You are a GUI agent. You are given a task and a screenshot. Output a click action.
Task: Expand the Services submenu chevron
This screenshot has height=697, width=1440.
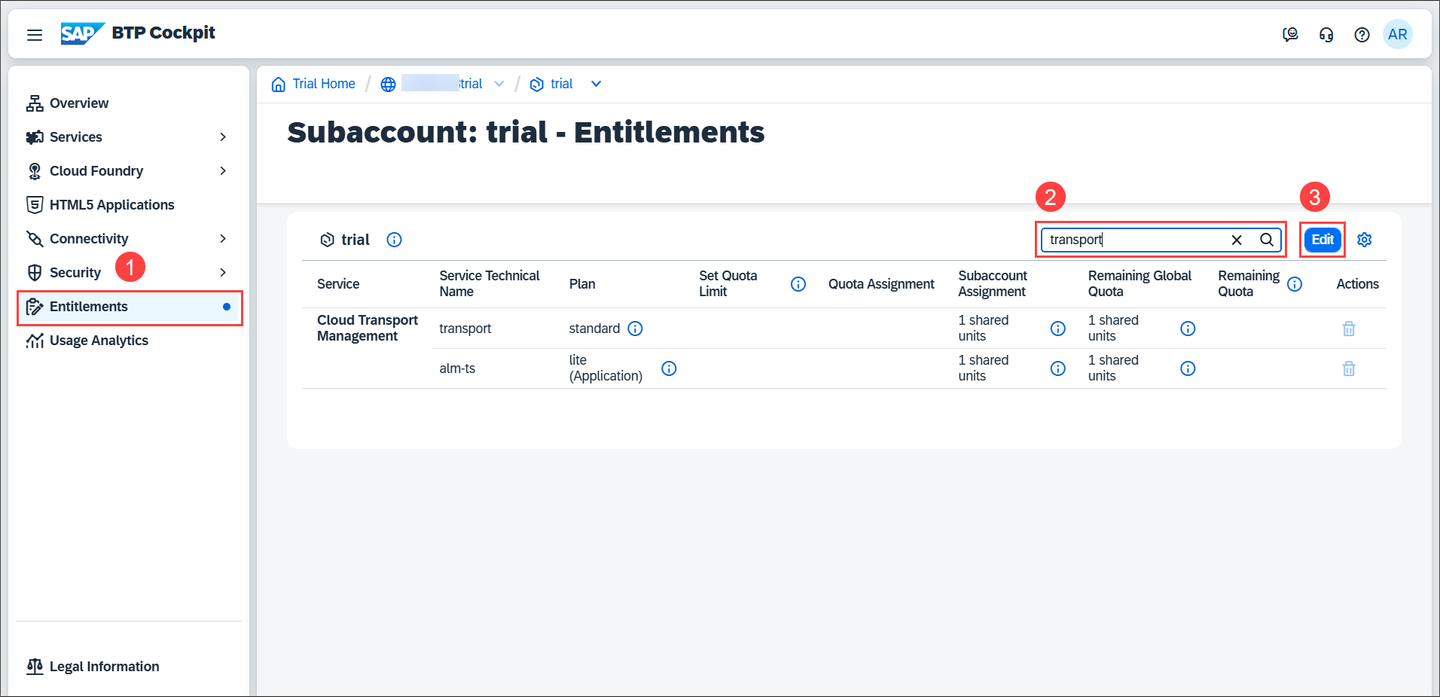point(223,137)
